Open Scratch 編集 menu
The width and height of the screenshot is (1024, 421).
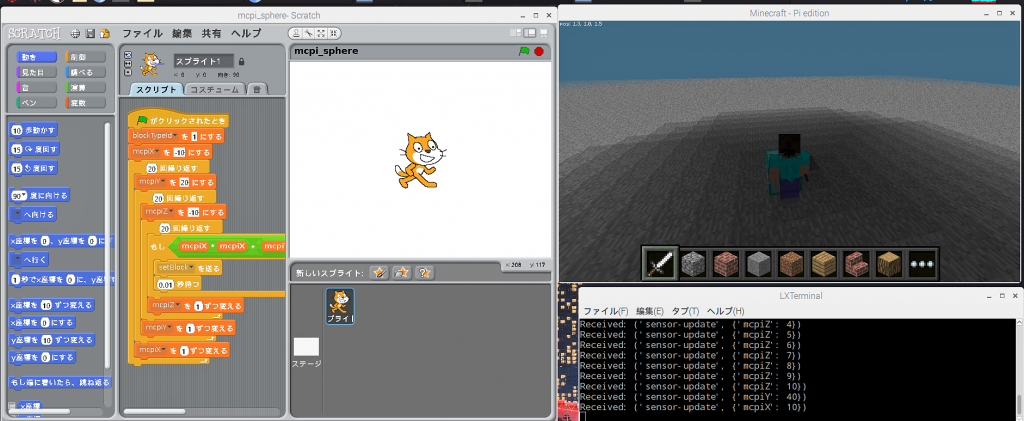(182, 33)
